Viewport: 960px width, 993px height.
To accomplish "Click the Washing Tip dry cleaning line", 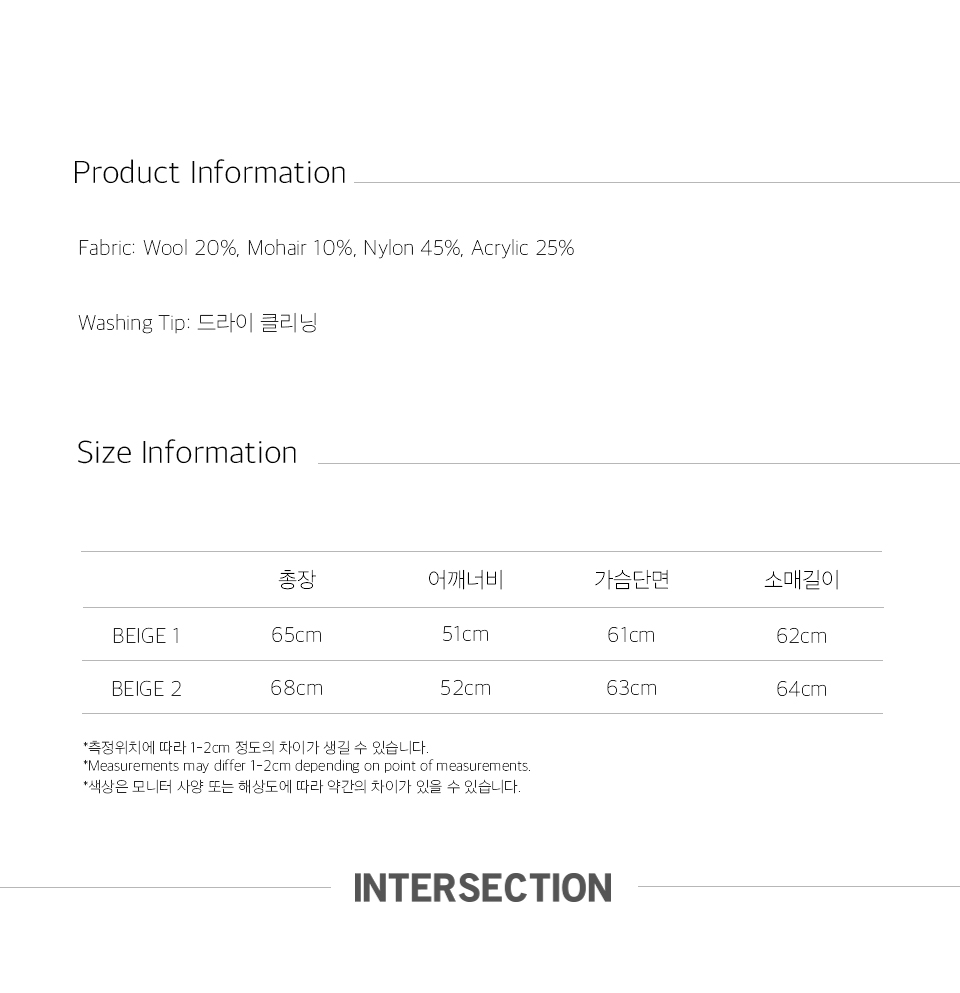I will [x=197, y=323].
